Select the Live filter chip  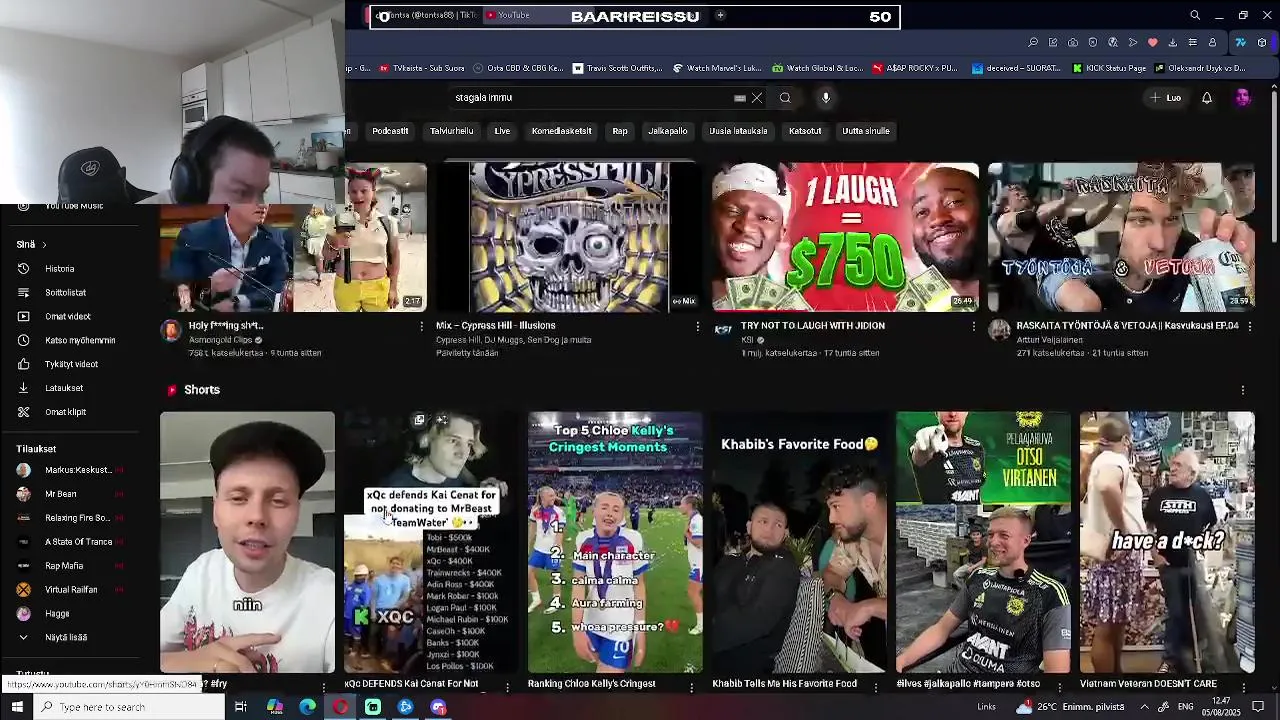click(x=502, y=131)
